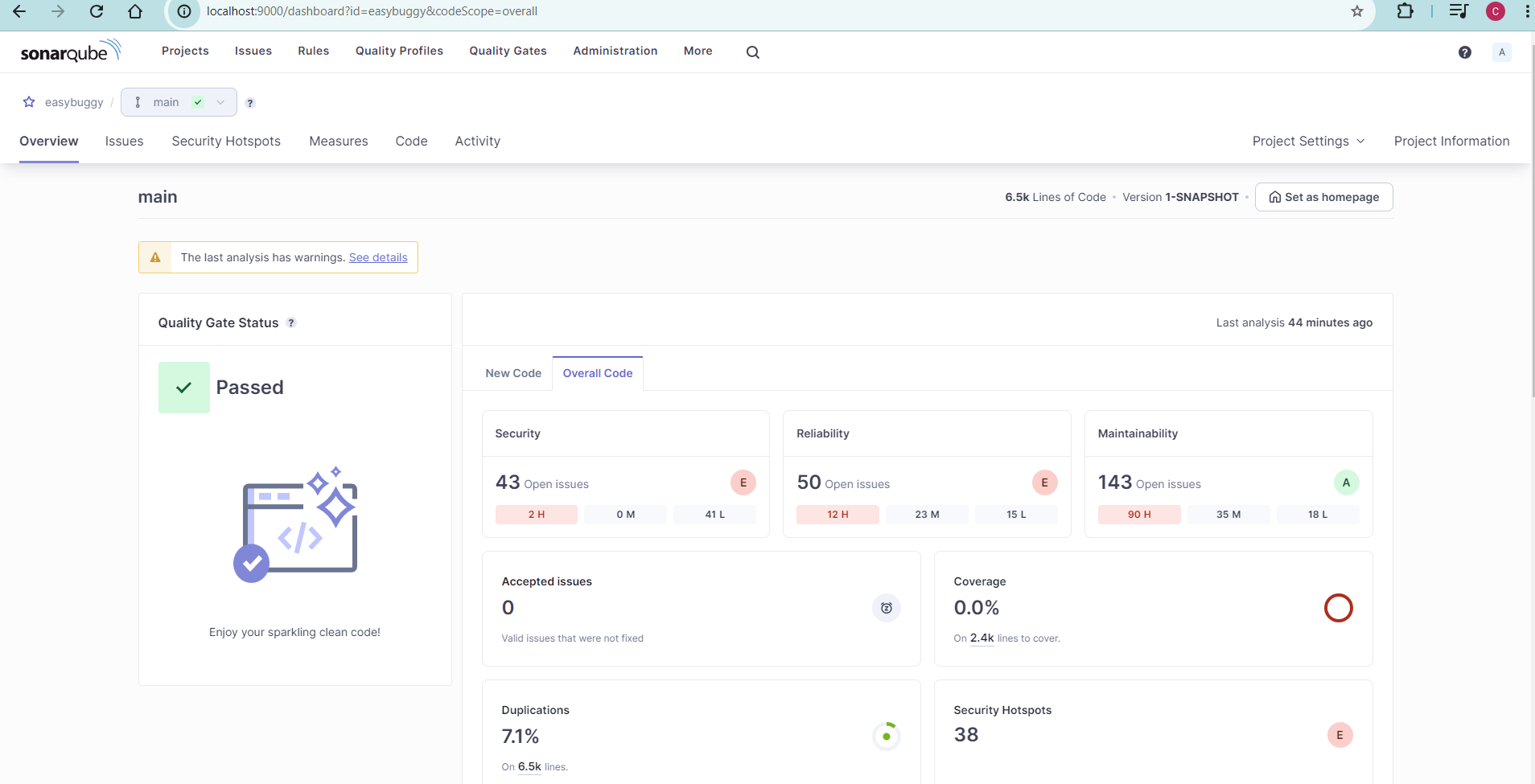This screenshot has width=1535, height=784.
Task: Click the browser address bar URL
Action: (372, 11)
